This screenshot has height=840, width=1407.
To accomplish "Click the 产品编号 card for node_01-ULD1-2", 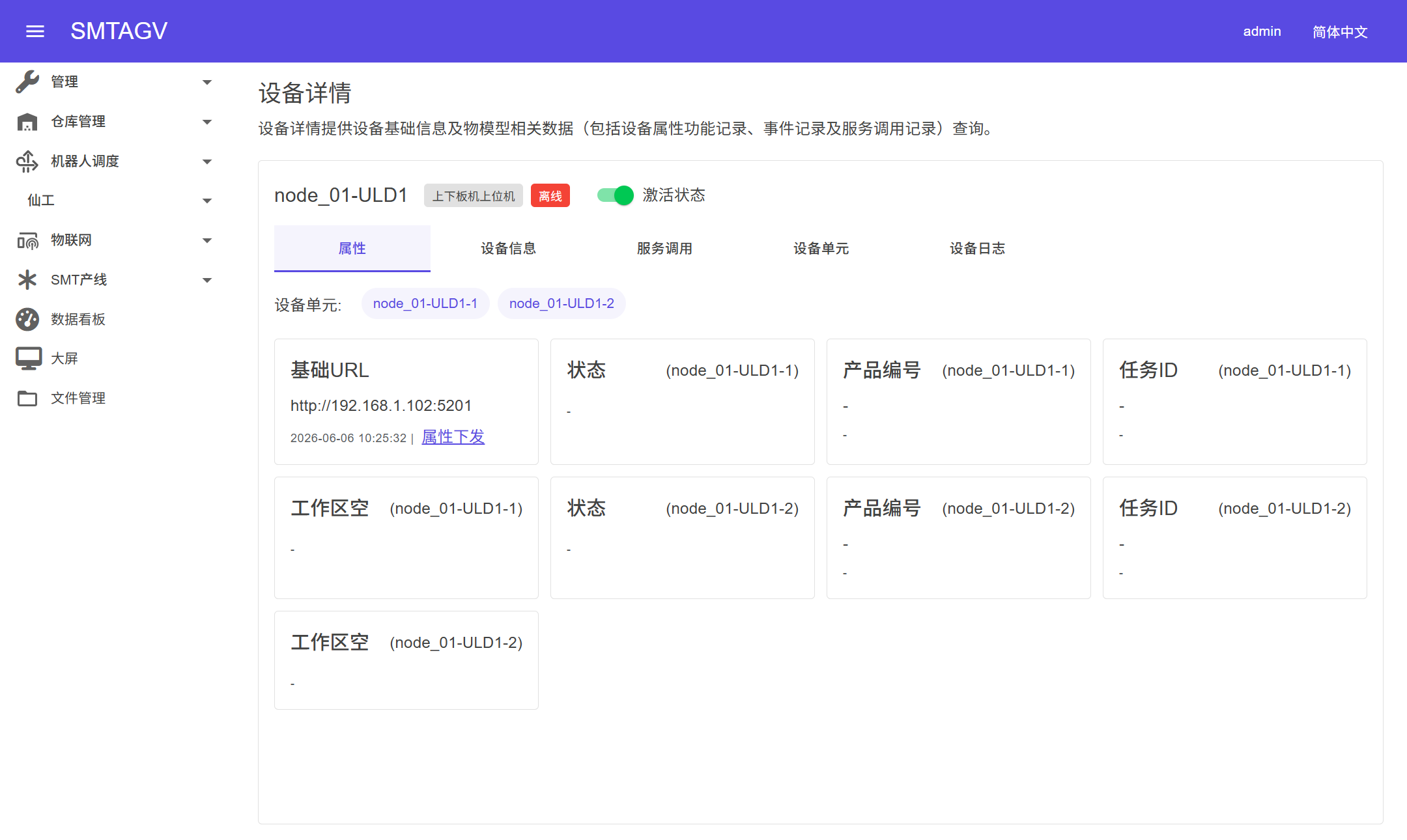I will 959,538.
